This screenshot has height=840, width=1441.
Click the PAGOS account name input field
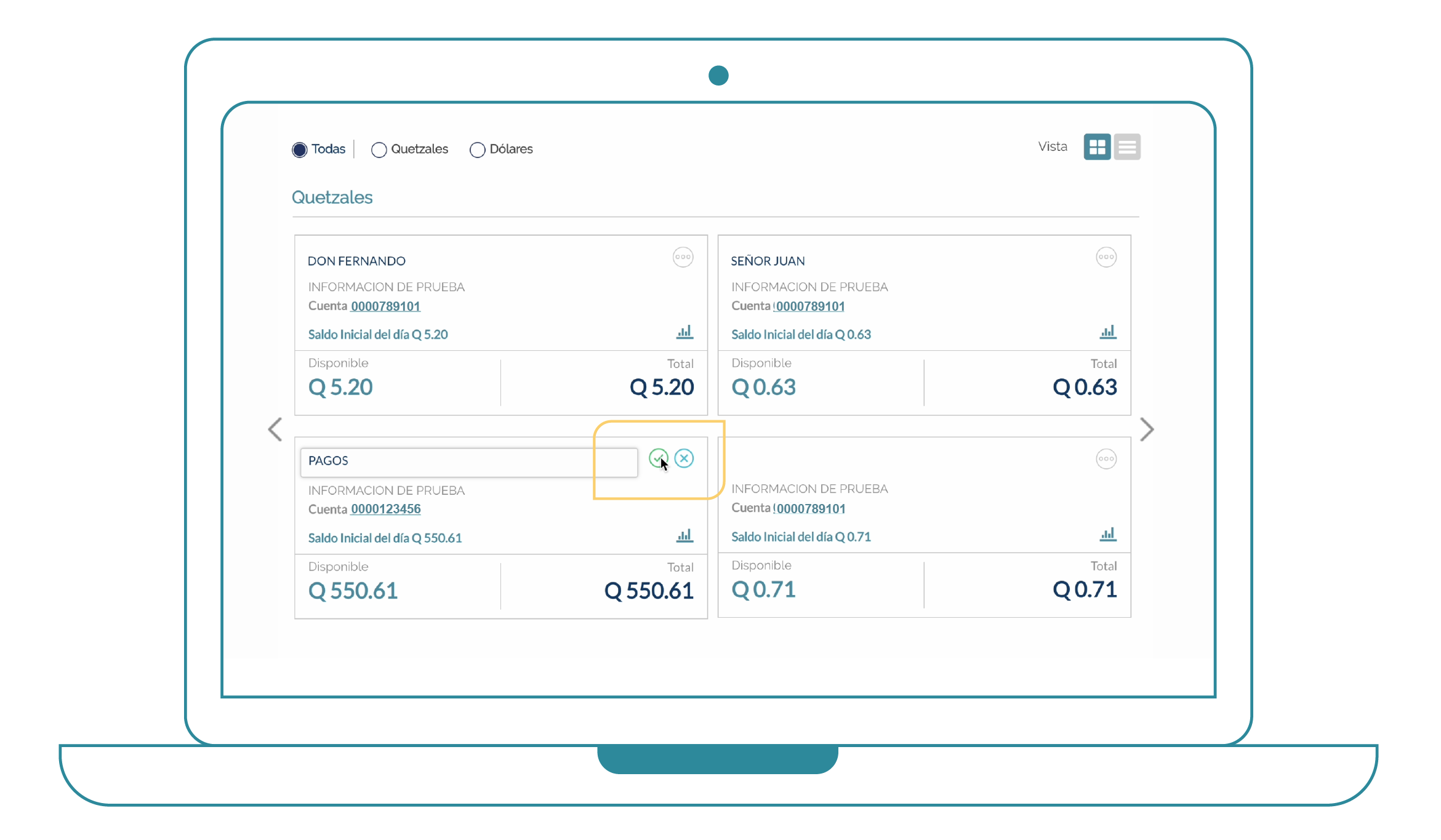coord(468,462)
